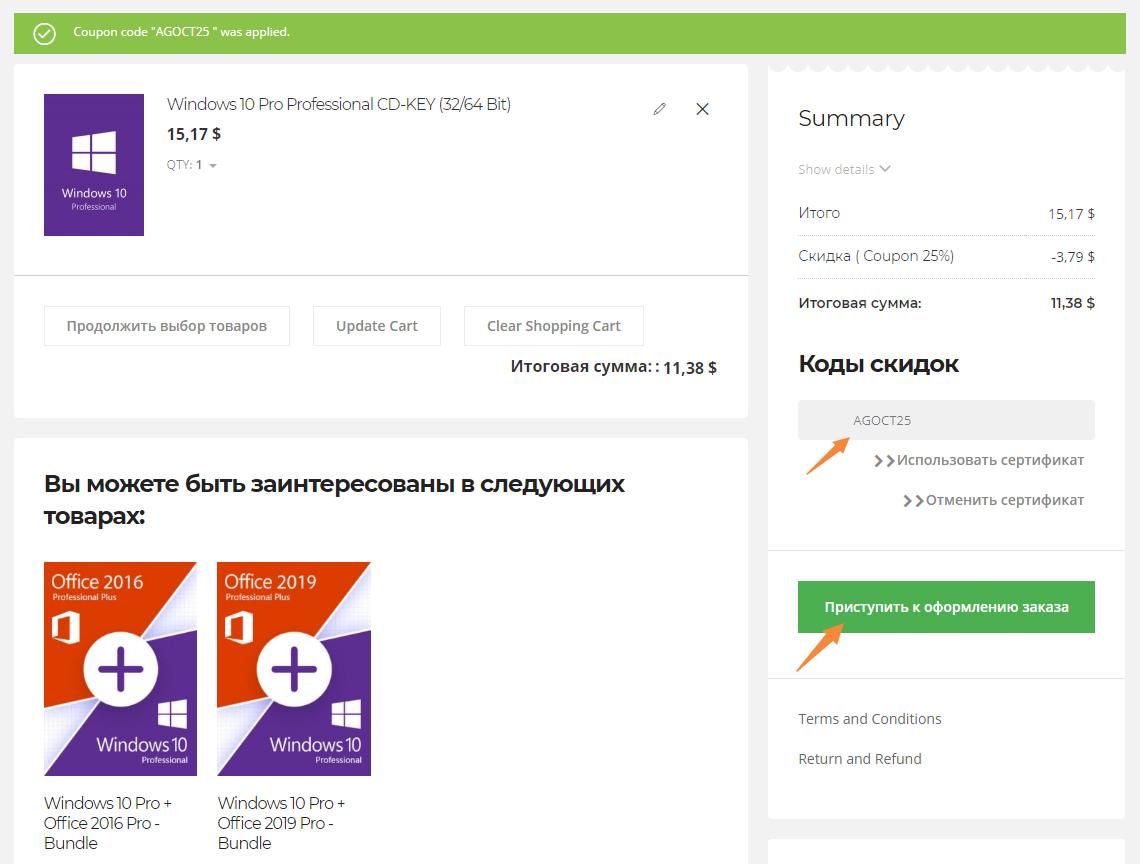Click Использовать сертификат link

[989, 460]
